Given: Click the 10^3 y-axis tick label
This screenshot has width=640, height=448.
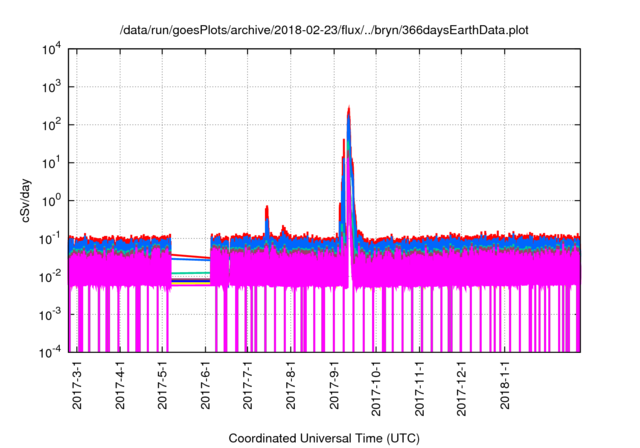Looking at the screenshot, I should pos(52,86).
